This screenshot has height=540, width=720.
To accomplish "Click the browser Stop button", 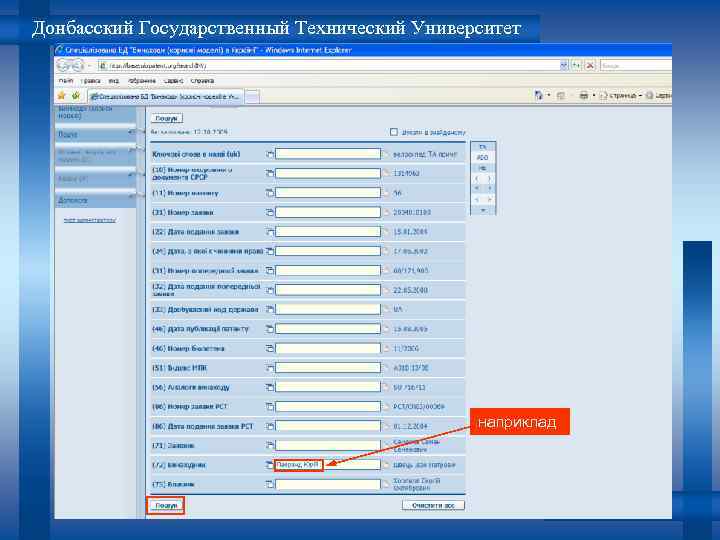I will point(590,66).
